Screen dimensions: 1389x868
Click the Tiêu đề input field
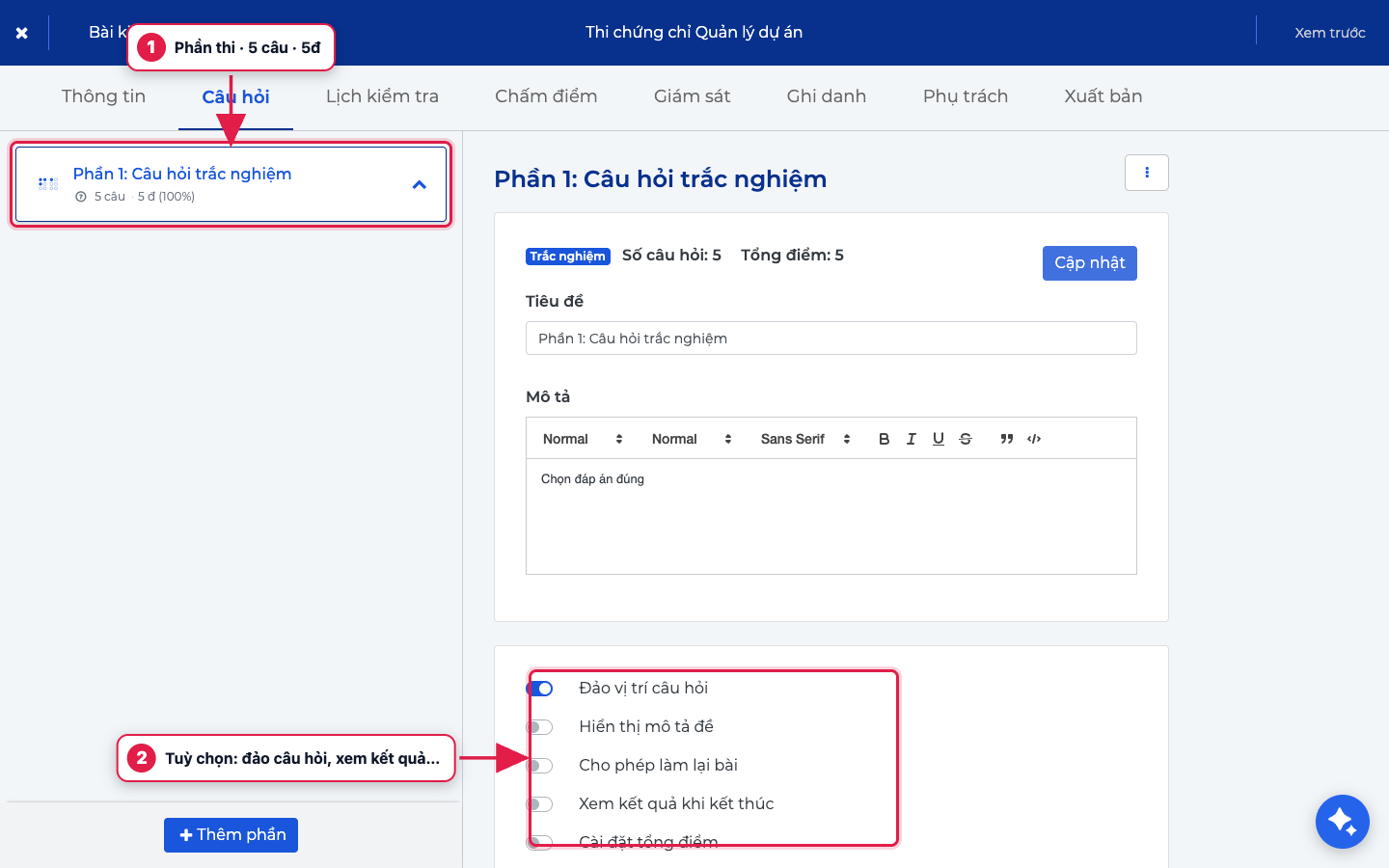pyautogui.click(x=831, y=339)
